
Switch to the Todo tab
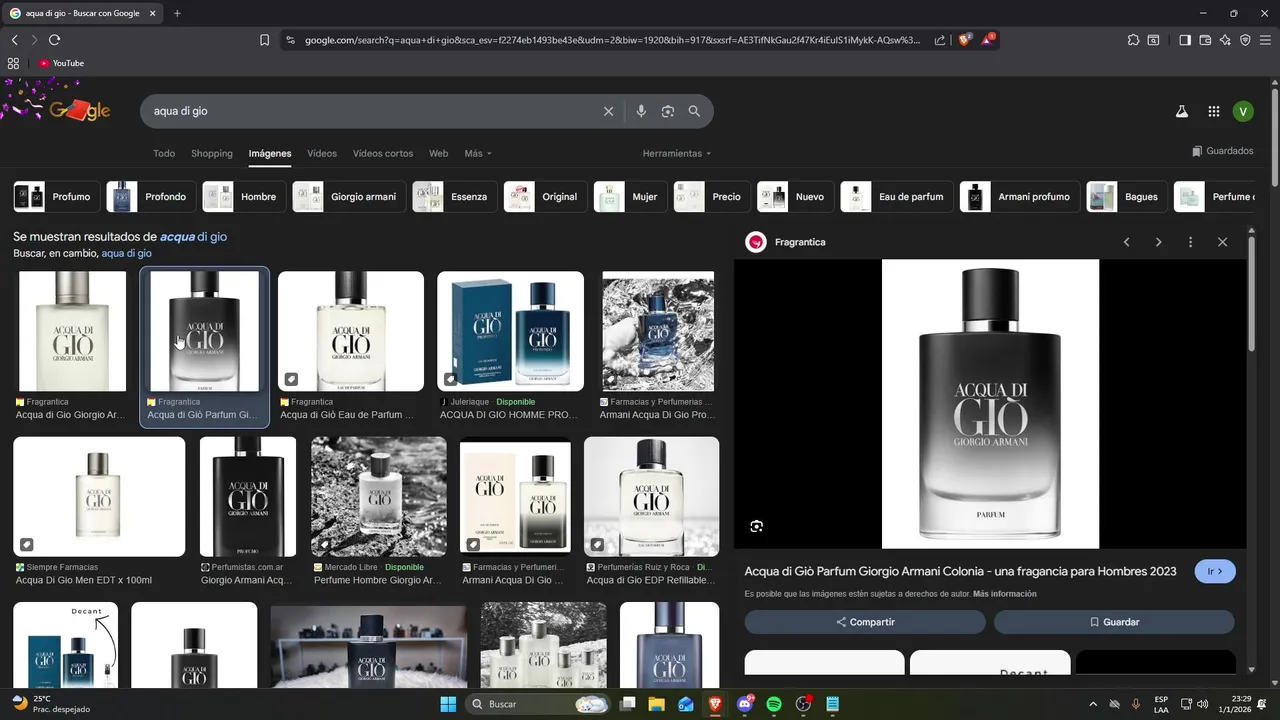[x=164, y=153]
